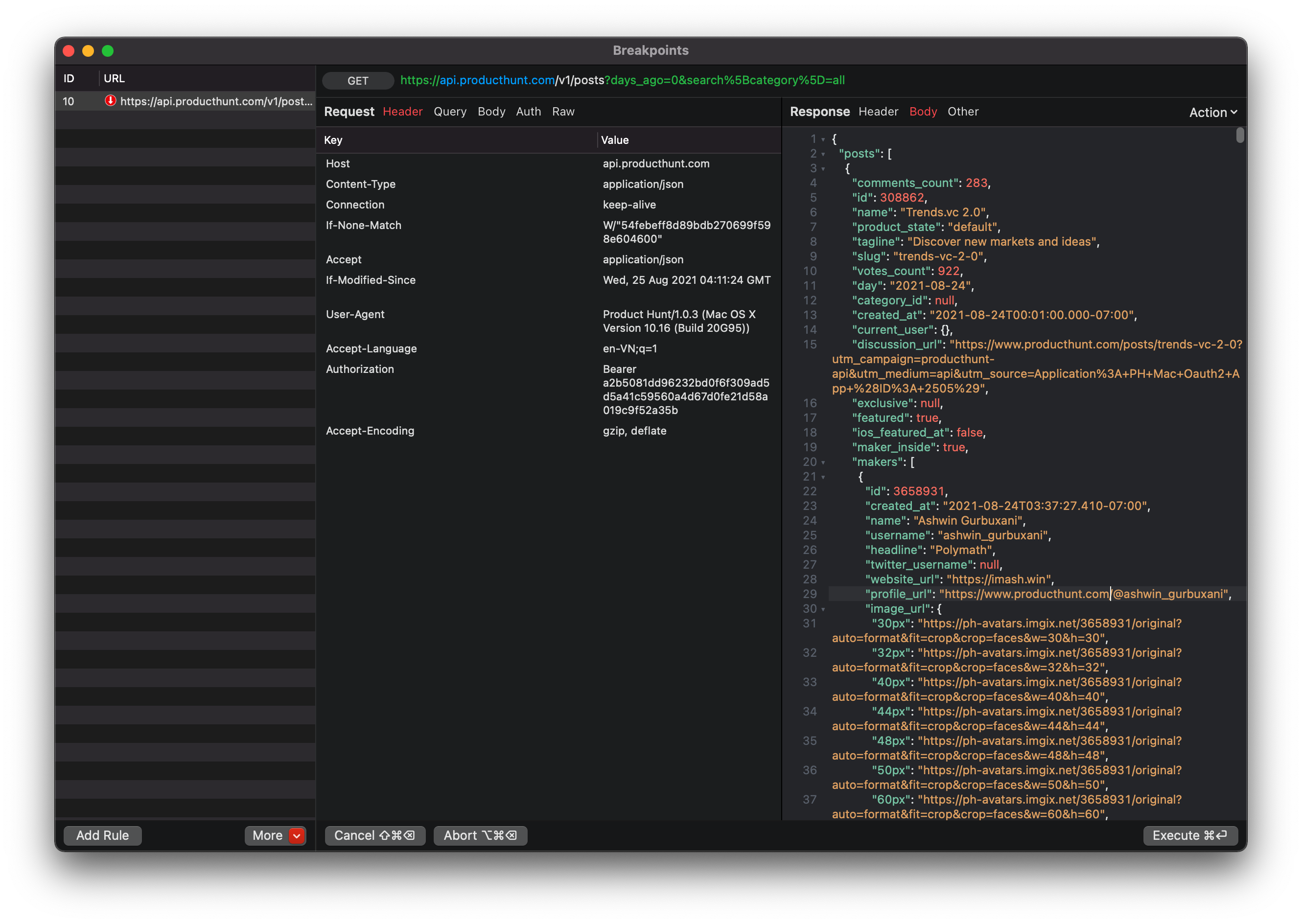1302x924 pixels.
Task: Click the "username": "ashwin_gurbuxani" line
Action: 958,535
